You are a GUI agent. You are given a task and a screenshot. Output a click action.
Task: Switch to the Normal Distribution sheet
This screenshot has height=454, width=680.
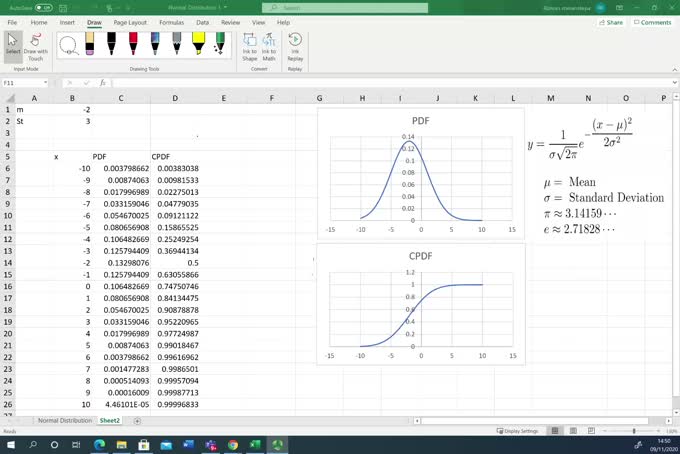coord(64,421)
